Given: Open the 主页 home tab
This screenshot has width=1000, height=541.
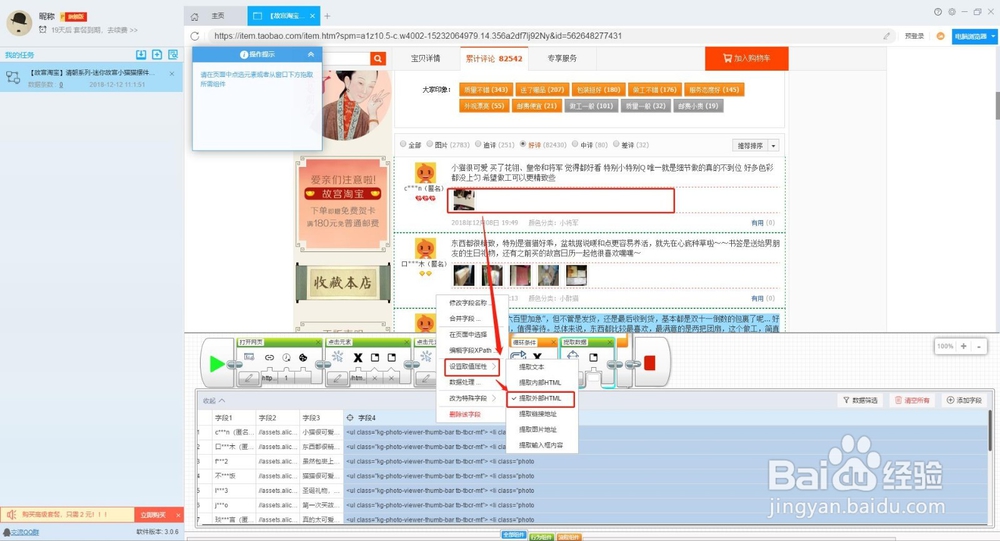Looking at the screenshot, I should (x=217, y=16).
